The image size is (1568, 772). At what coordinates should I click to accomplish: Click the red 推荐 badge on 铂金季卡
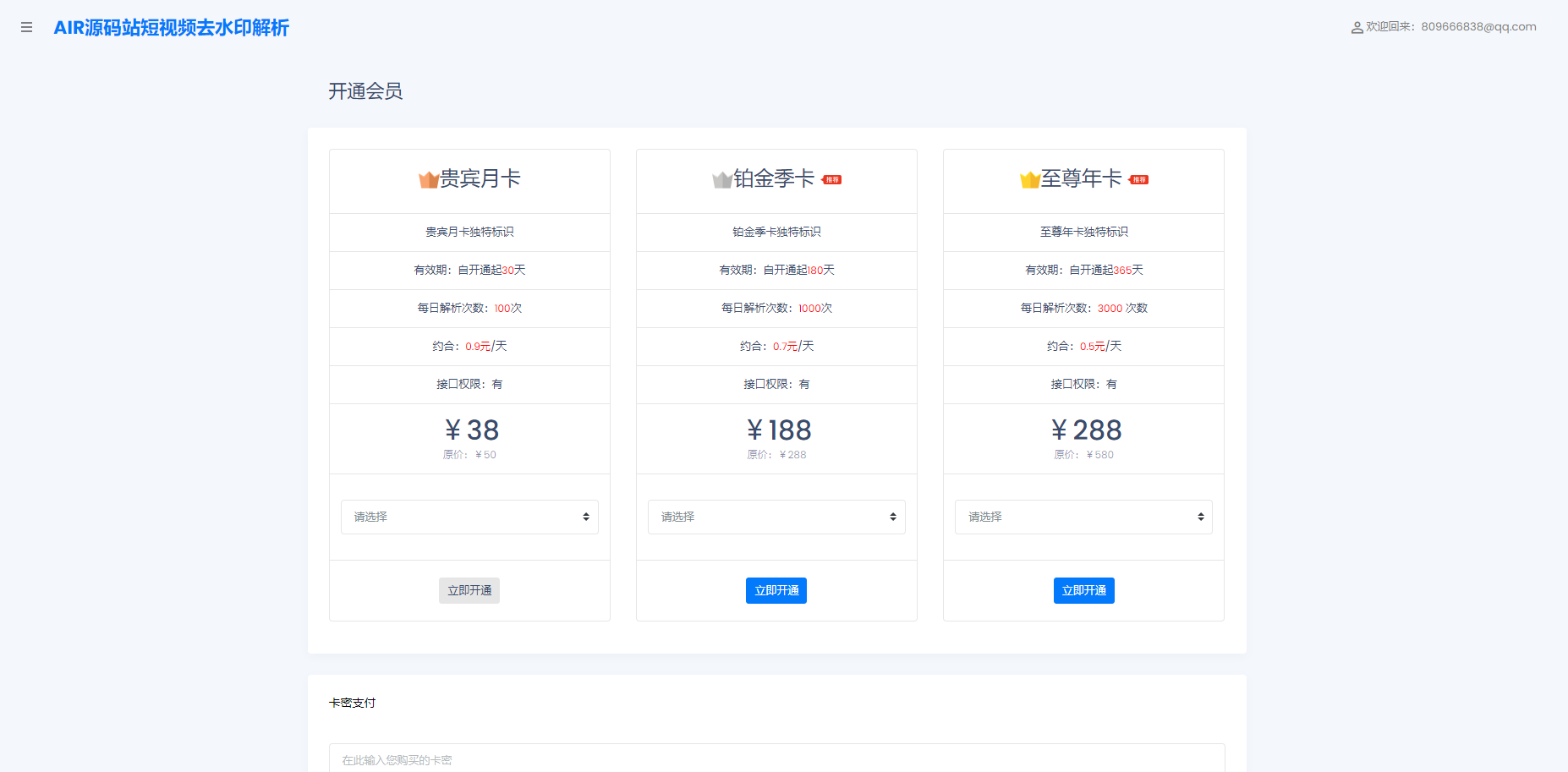832,179
